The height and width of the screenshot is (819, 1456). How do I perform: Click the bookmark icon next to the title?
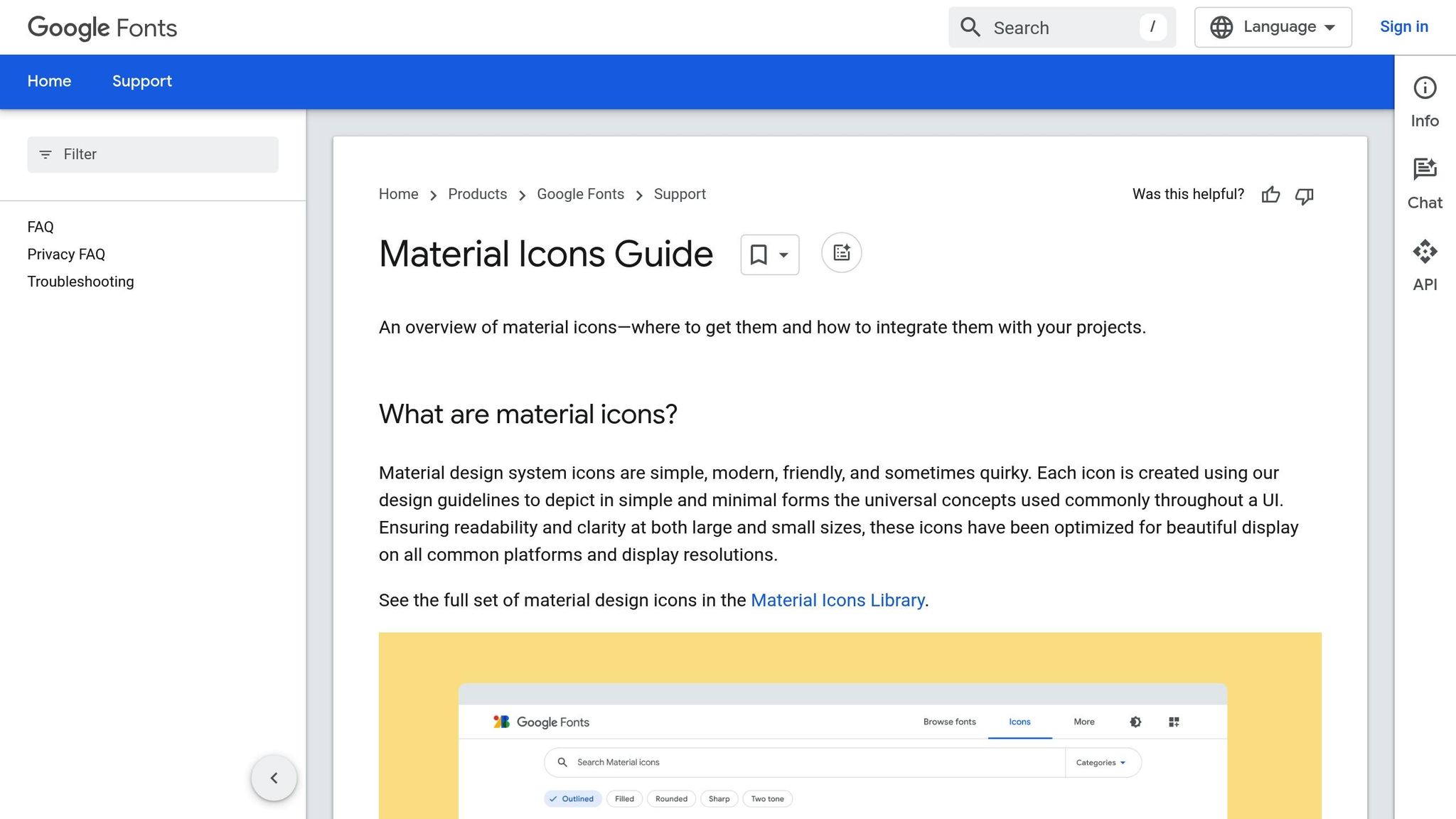coord(759,255)
